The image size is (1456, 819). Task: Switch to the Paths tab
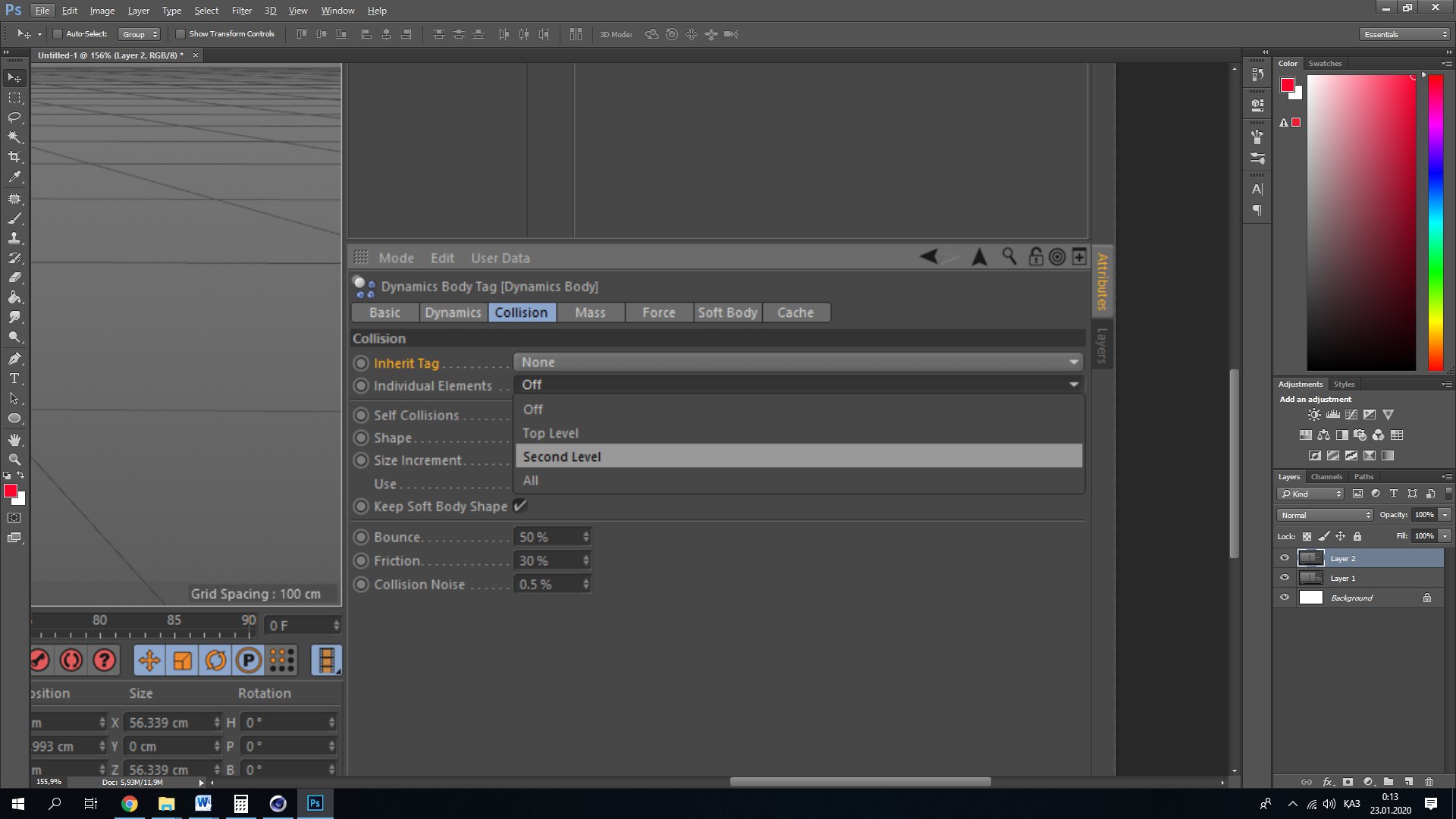(x=1363, y=477)
